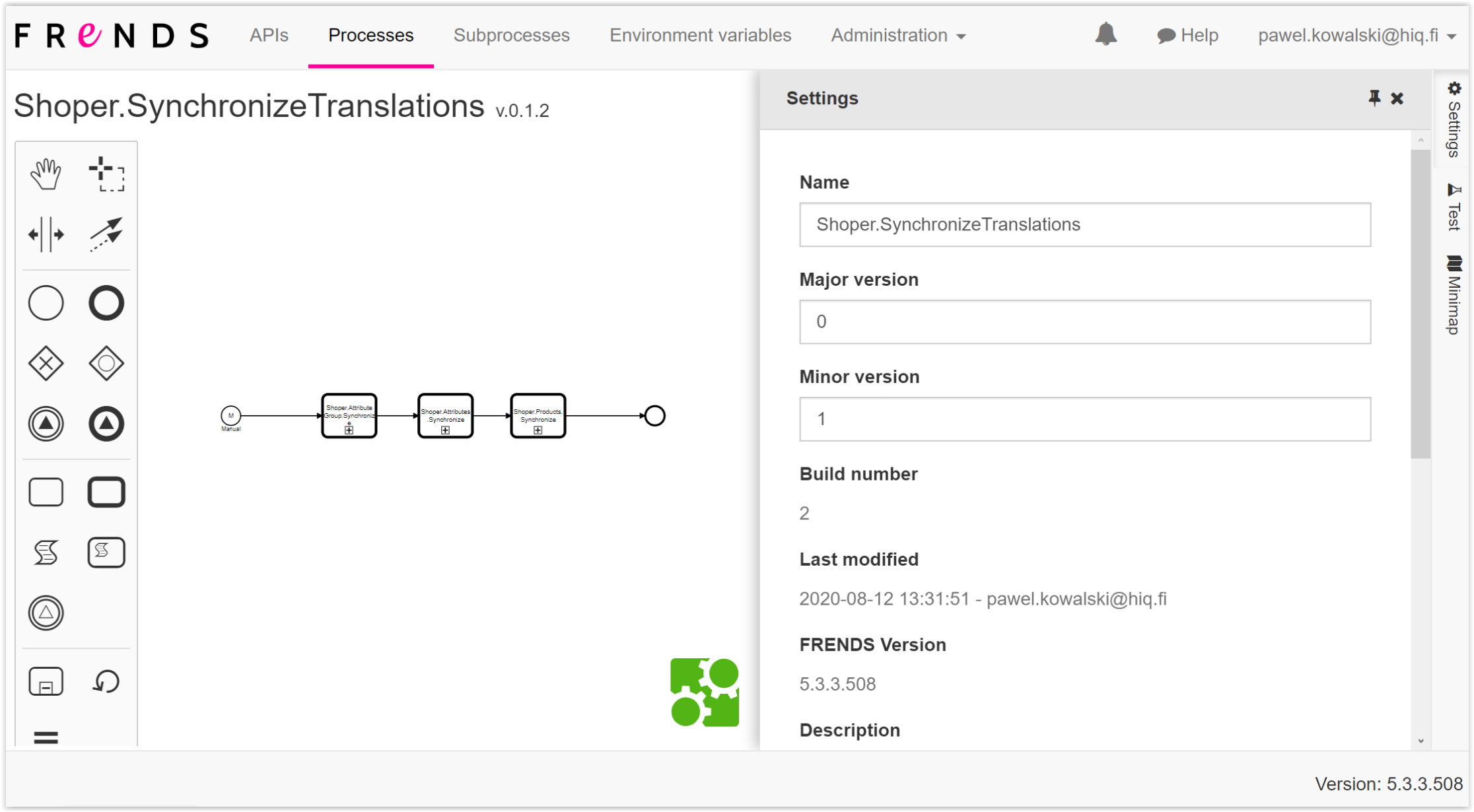Choose the create/remove space tool
Screen dimensions: 1474x812
[x=46, y=234]
